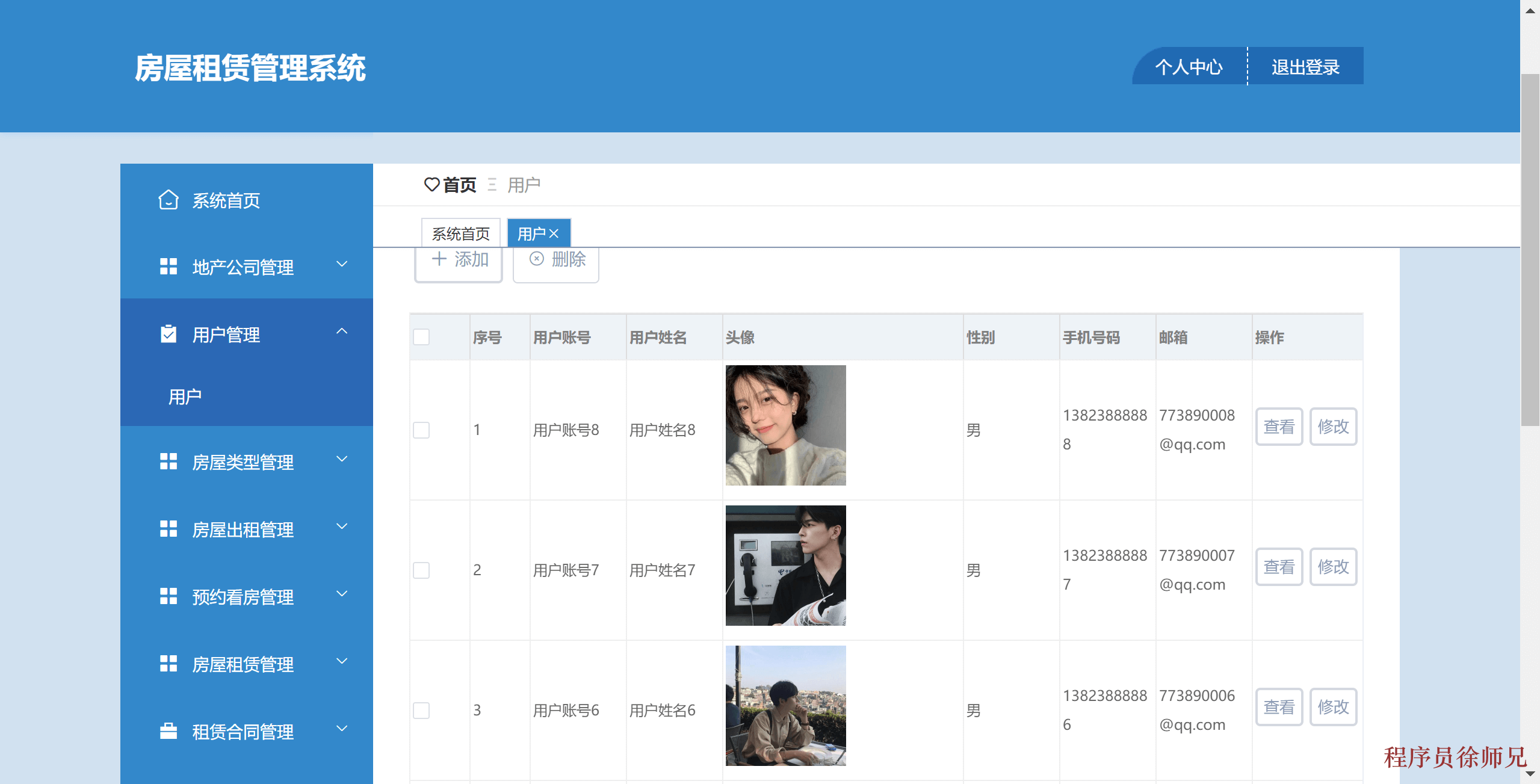Click the grid icon for 预约看房管理
Image resolution: width=1540 pixels, height=784 pixels.
point(168,595)
